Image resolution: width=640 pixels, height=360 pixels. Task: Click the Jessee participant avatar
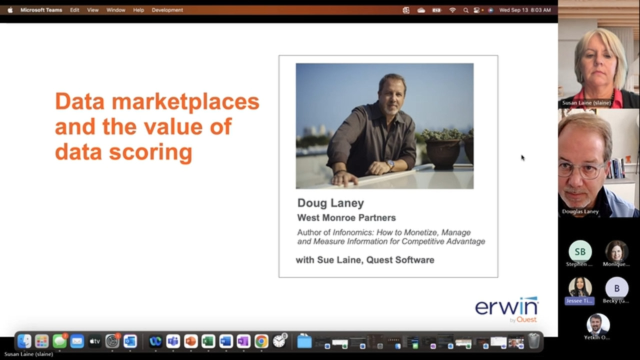click(580, 287)
